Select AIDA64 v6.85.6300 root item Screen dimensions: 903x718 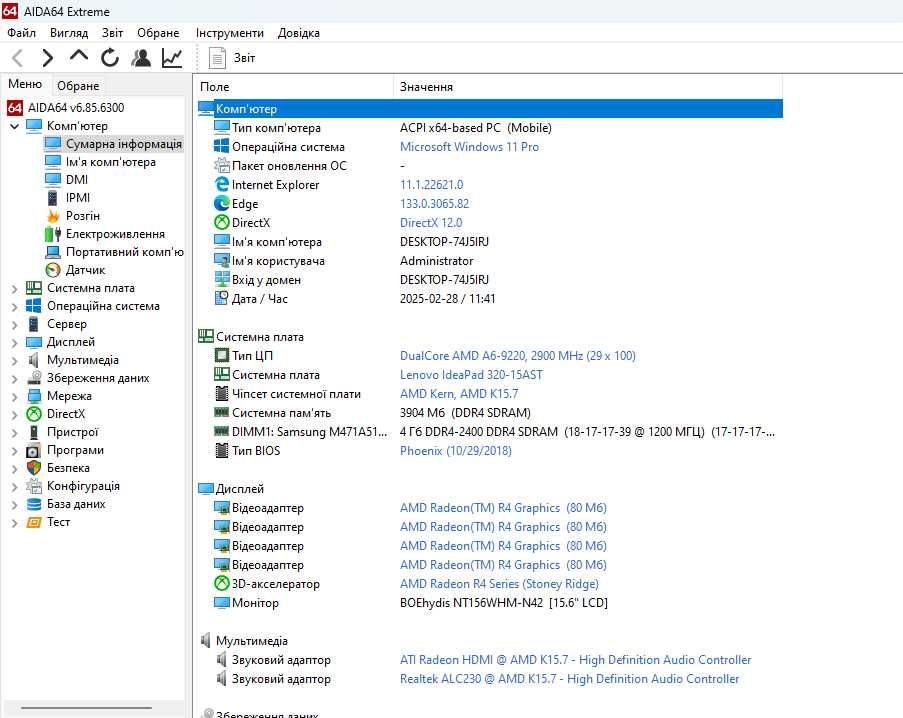click(66, 108)
